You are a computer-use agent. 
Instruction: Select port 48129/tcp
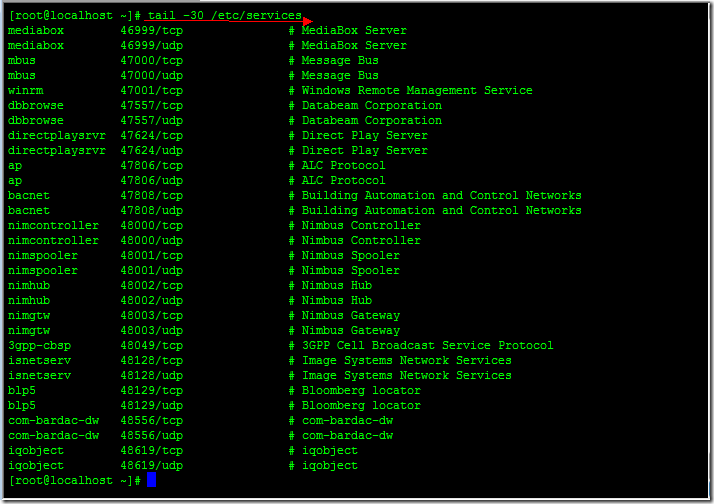point(152,391)
